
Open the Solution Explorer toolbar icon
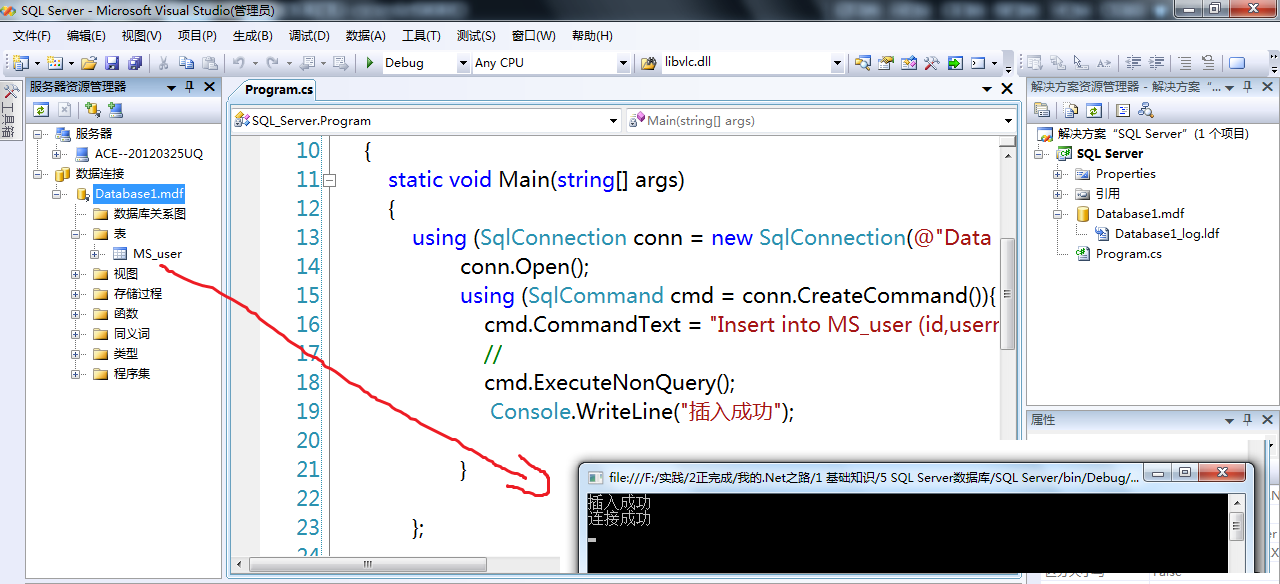[861, 62]
